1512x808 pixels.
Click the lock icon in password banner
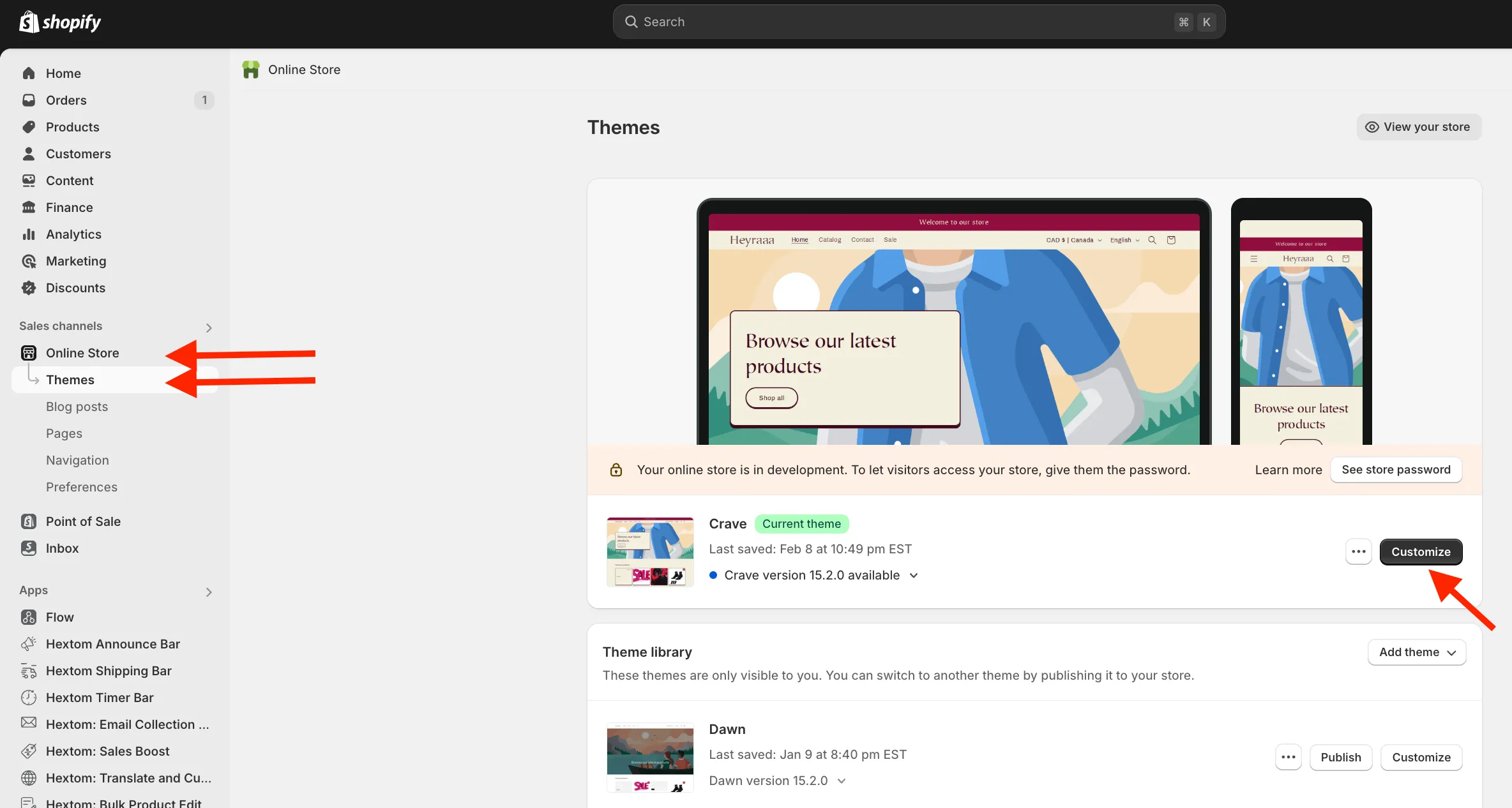pyautogui.click(x=616, y=470)
